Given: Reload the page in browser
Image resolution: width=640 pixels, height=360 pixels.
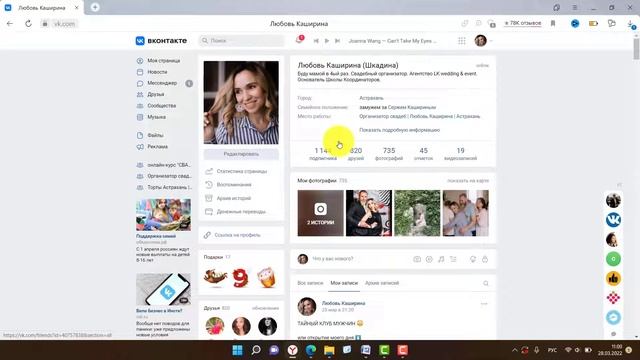Looking at the screenshot, I should pyautogui.click(x=28, y=24).
